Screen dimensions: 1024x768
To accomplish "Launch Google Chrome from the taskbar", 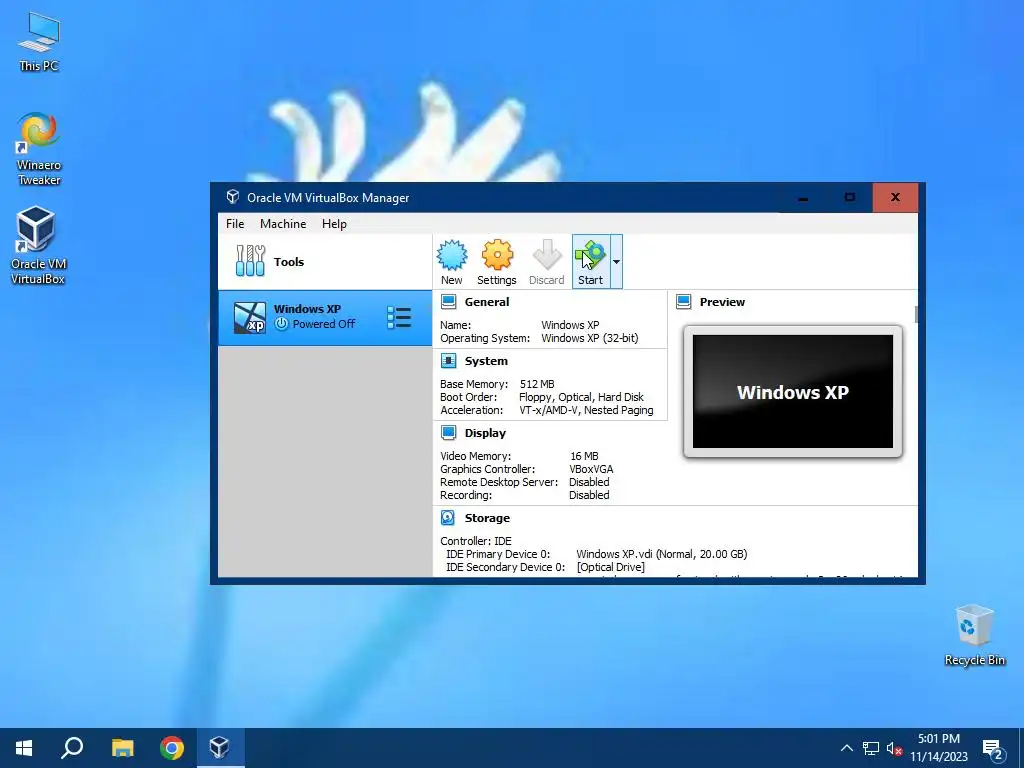I will click(172, 748).
